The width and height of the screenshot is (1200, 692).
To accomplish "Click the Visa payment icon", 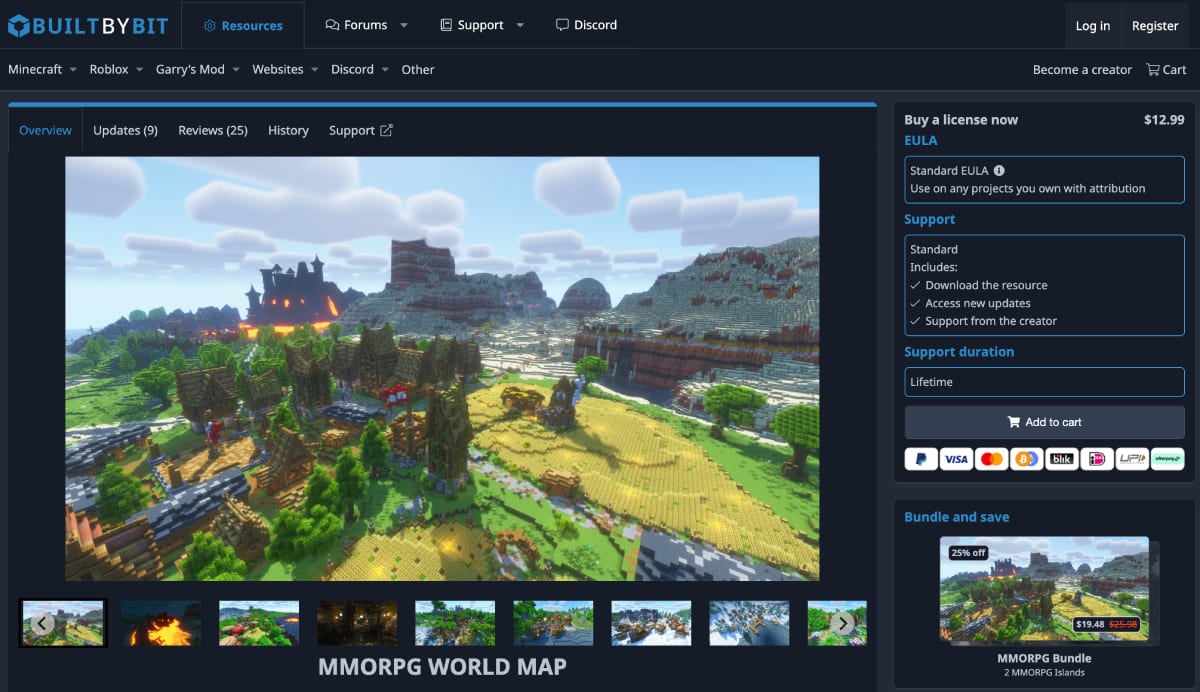I will pyautogui.click(x=956, y=459).
